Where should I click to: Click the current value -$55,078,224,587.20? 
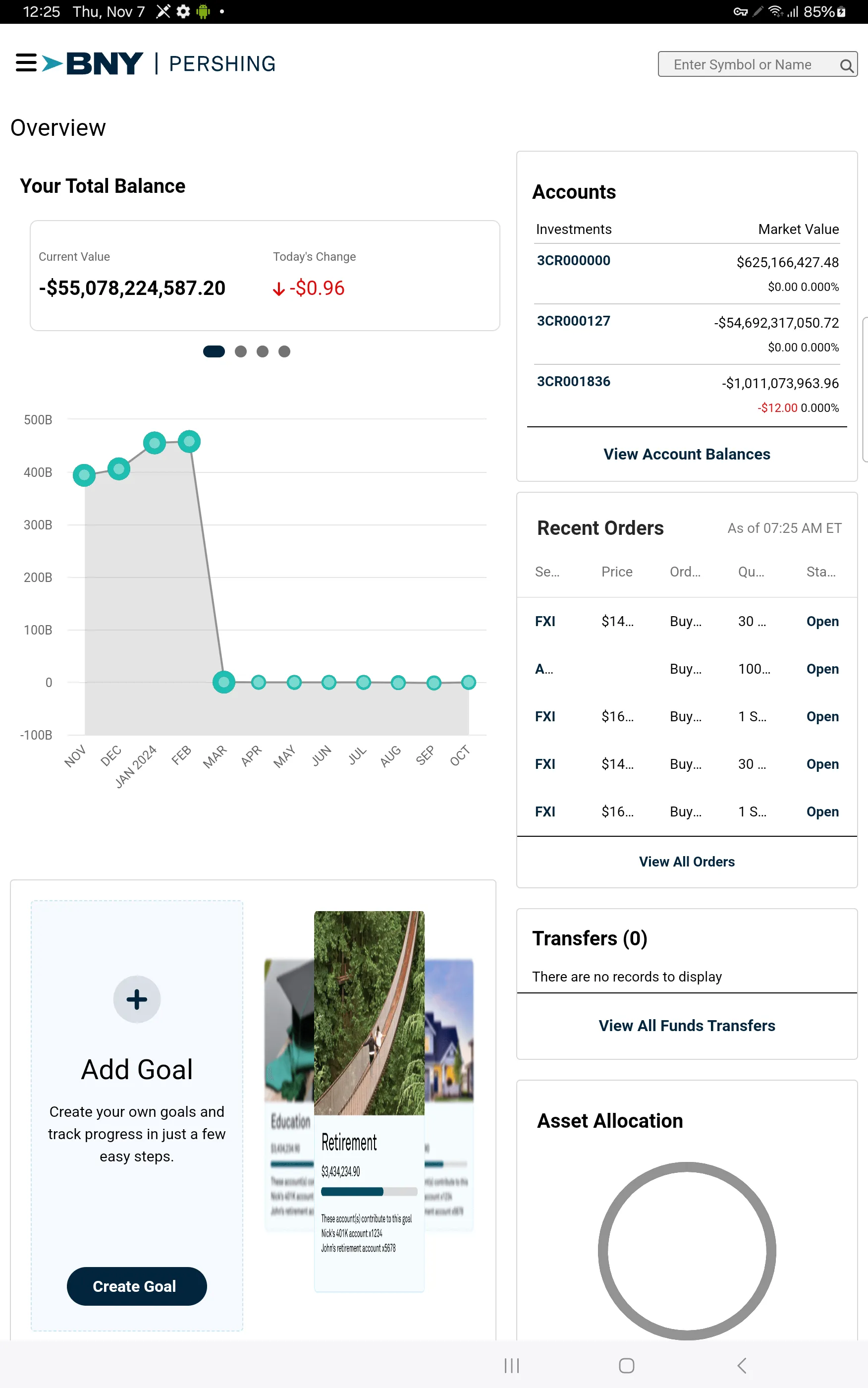132,289
